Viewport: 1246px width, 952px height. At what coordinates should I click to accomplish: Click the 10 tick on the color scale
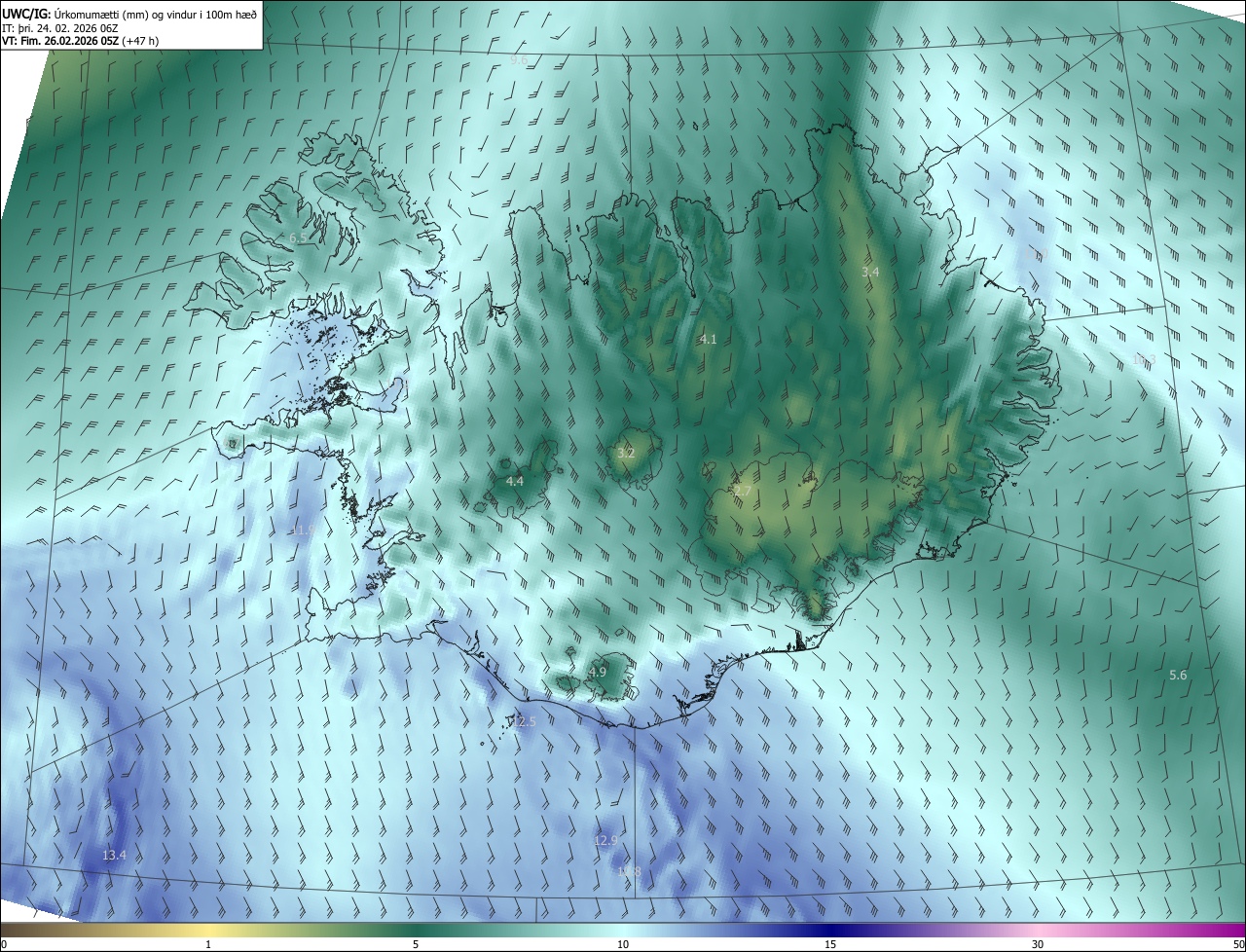click(x=623, y=944)
